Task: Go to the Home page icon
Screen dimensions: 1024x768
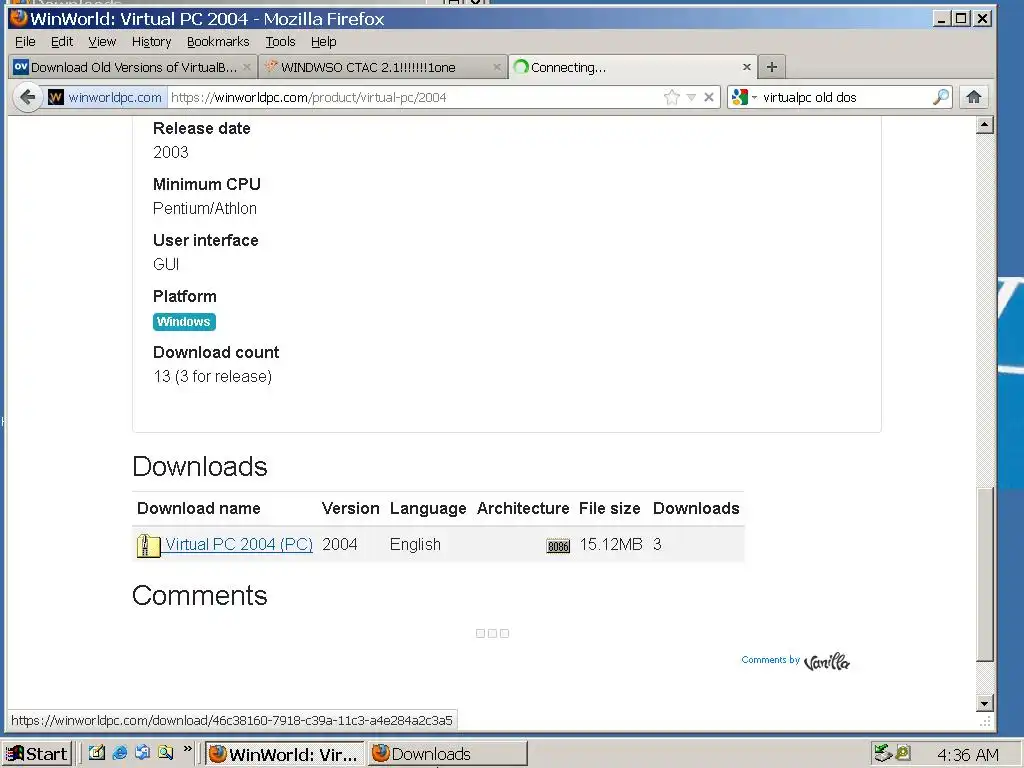Action: [x=974, y=97]
